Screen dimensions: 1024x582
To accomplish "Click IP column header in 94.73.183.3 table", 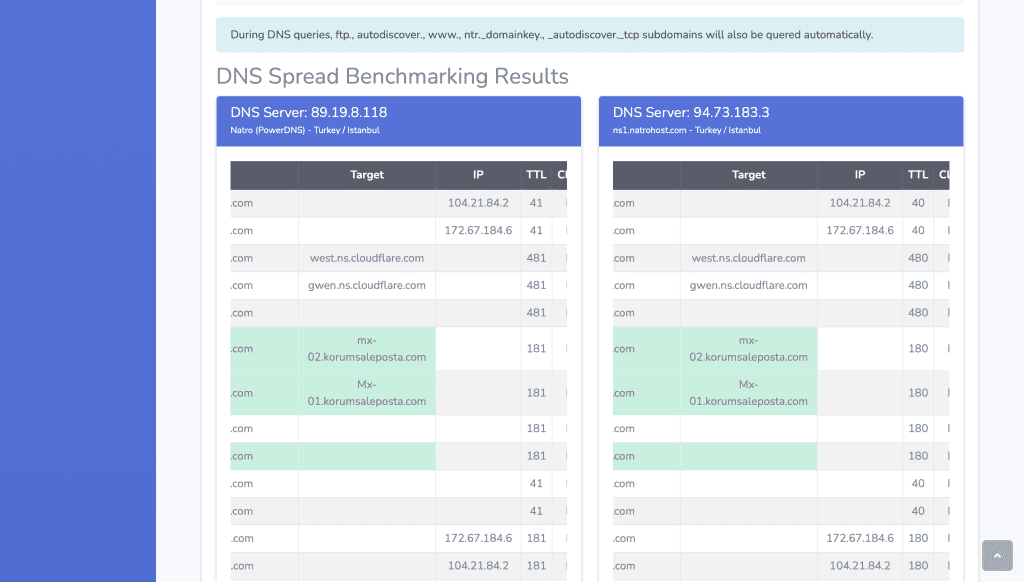I will 860,175.
